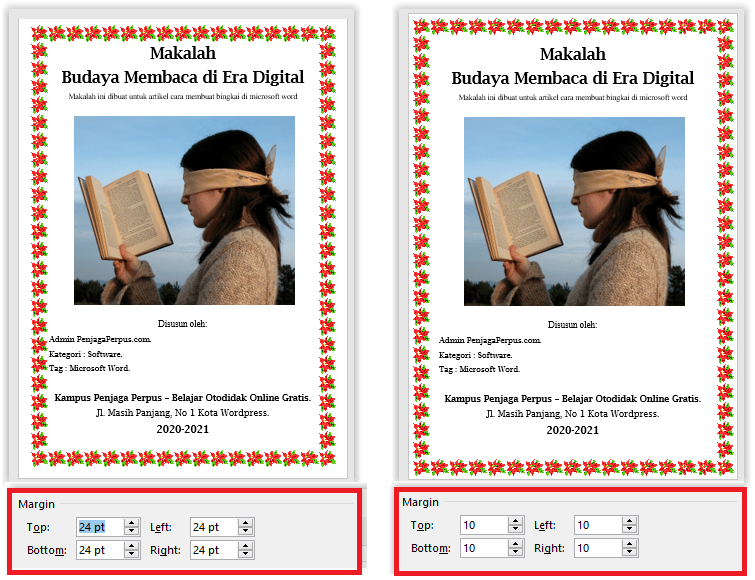Decrease Left margin in the 10 panel
This screenshot has width=755, height=580.
tap(630, 529)
